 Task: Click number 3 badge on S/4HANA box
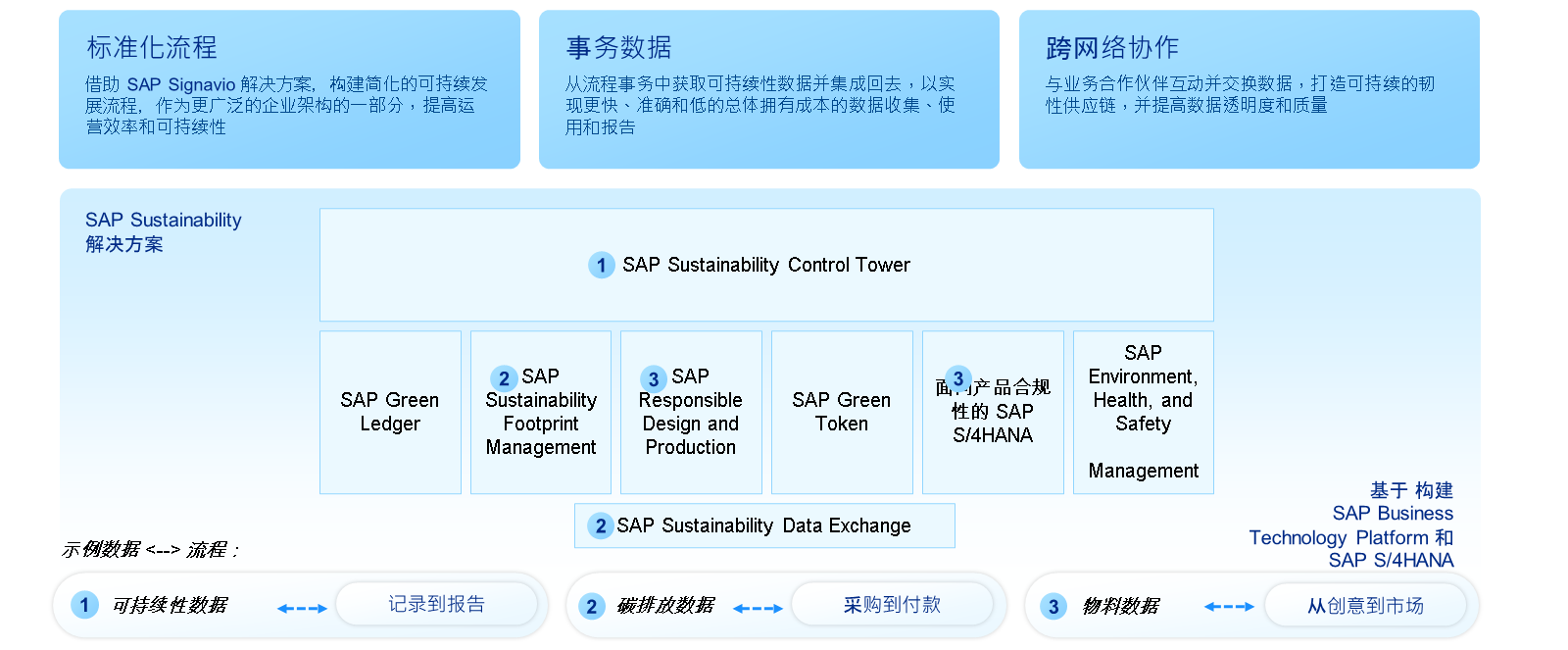(x=958, y=378)
